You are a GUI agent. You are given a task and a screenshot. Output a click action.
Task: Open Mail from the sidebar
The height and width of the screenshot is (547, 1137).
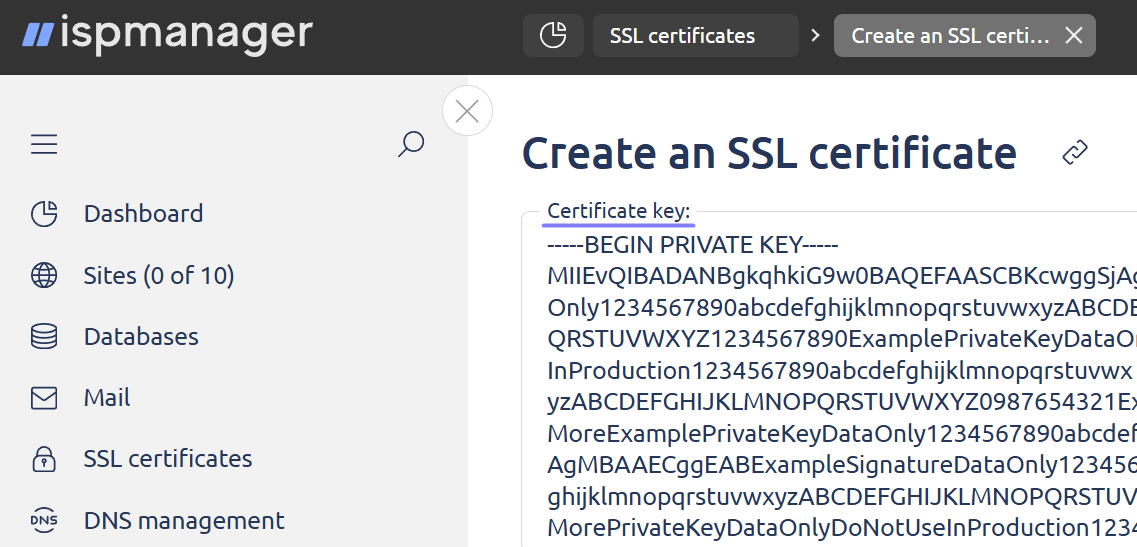[107, 398]
